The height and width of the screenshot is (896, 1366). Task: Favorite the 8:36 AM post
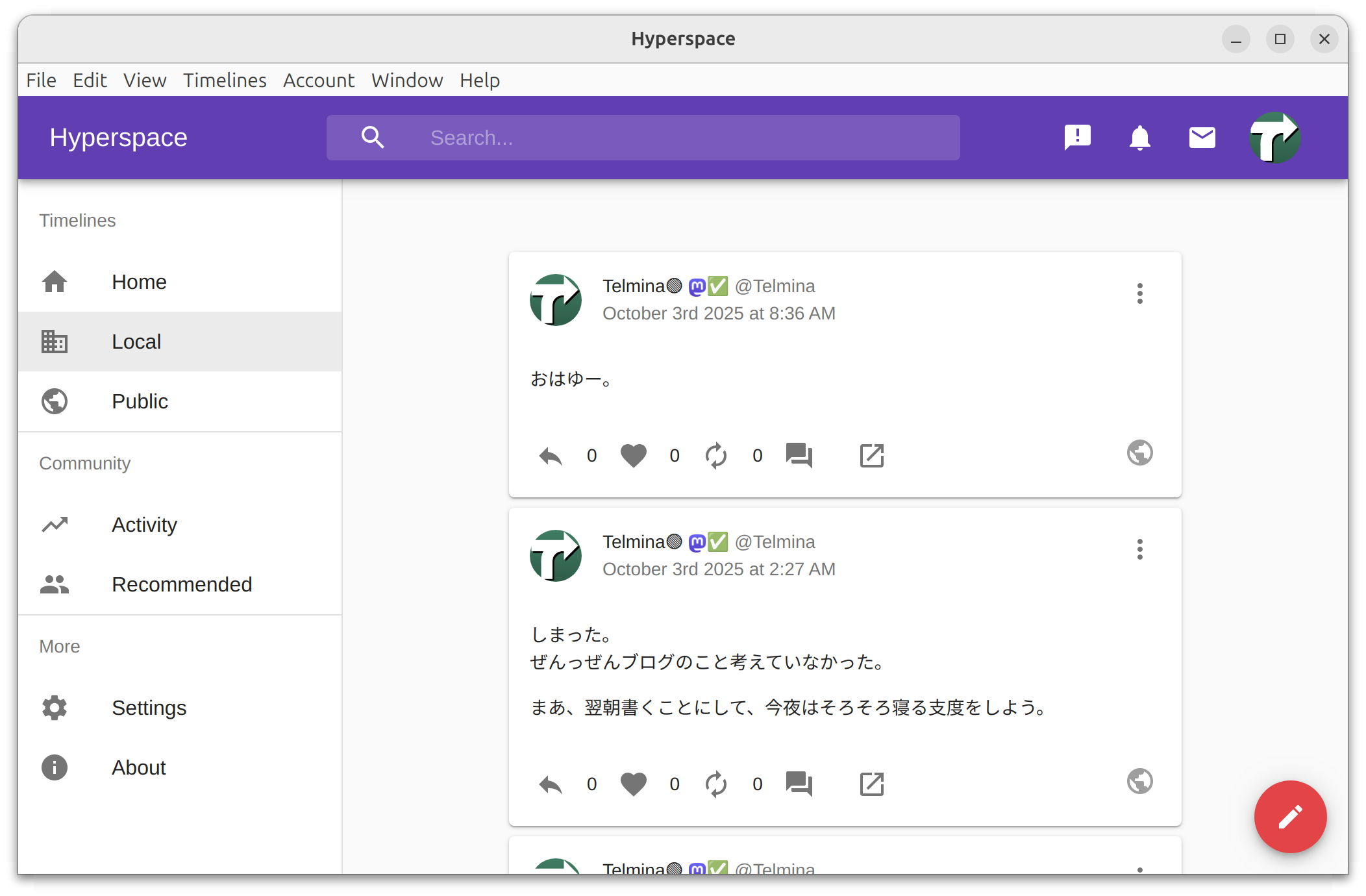[x=633, y=456]
